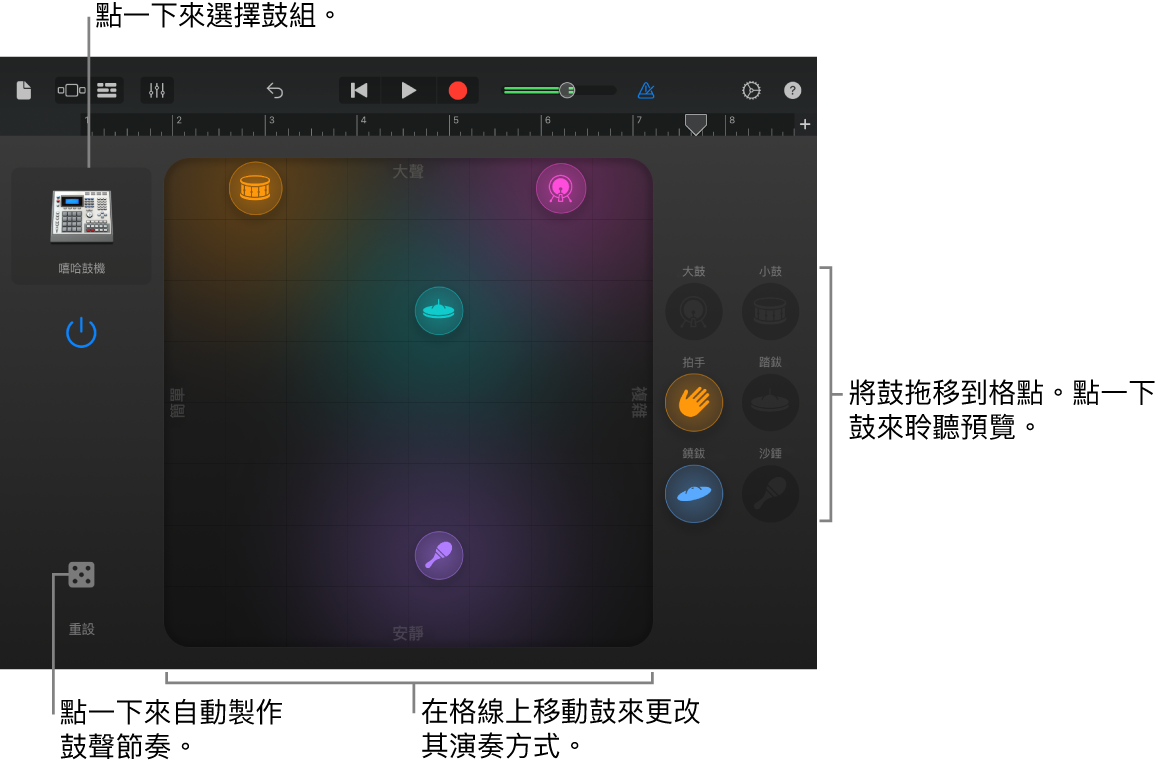Select teal hi-hat cymbal on grid
1170x763 pixels.
[439, 310]
